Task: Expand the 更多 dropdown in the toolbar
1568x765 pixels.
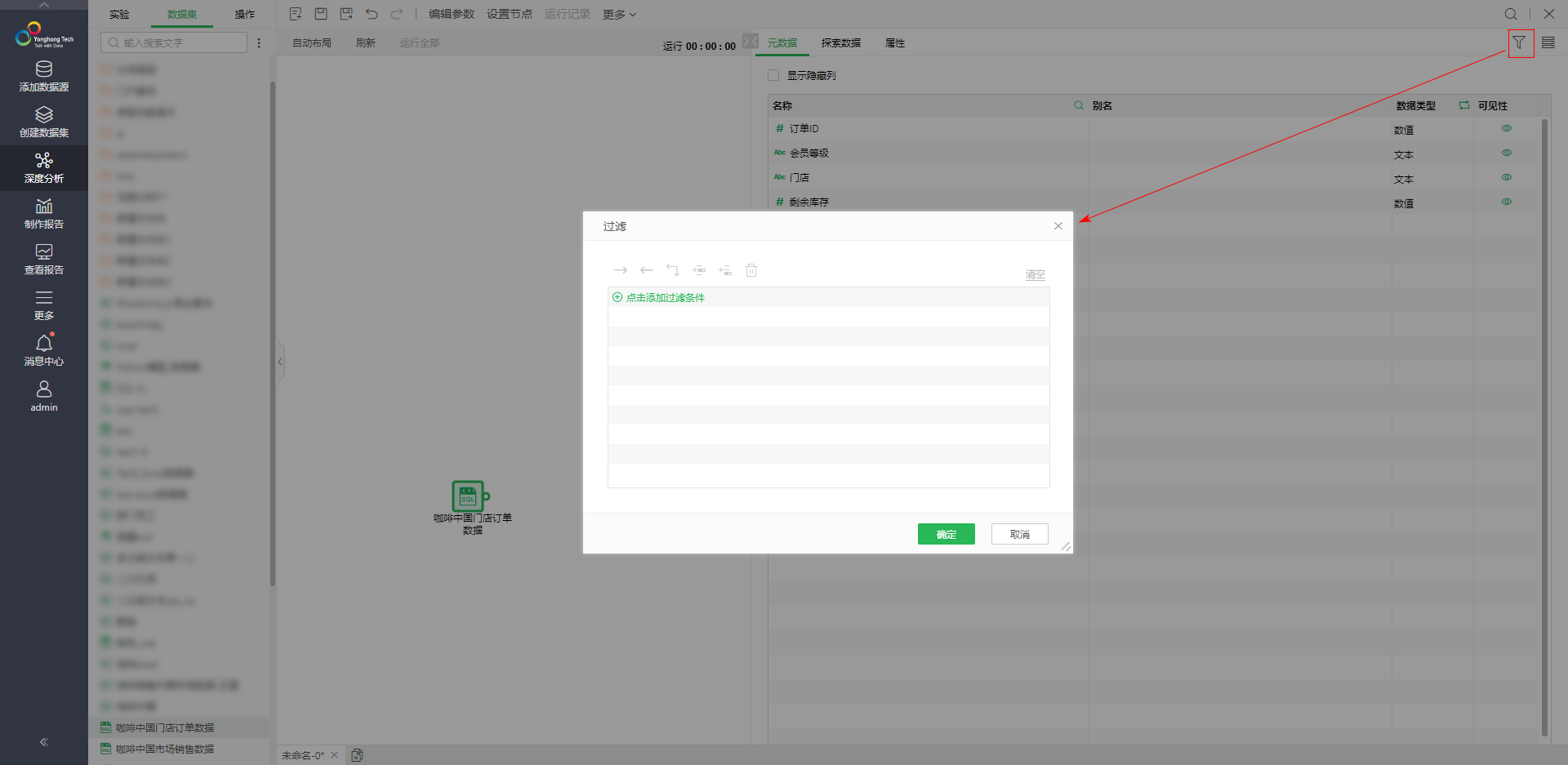Action: pos(619,15)
